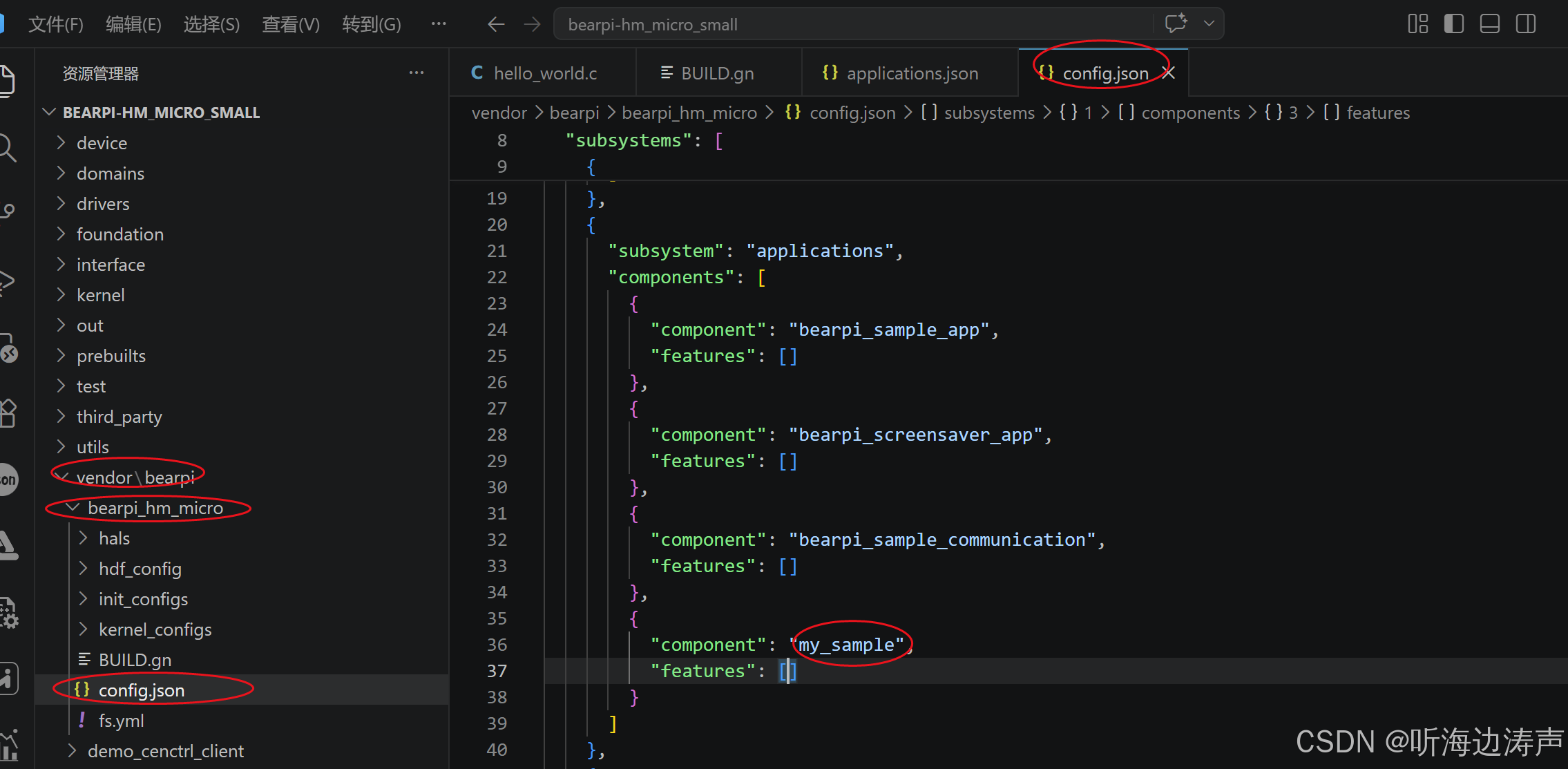Open the 文件(F) menu
Screen dimensions: 1568x769
pyautogui.click(x=55, y=25)
